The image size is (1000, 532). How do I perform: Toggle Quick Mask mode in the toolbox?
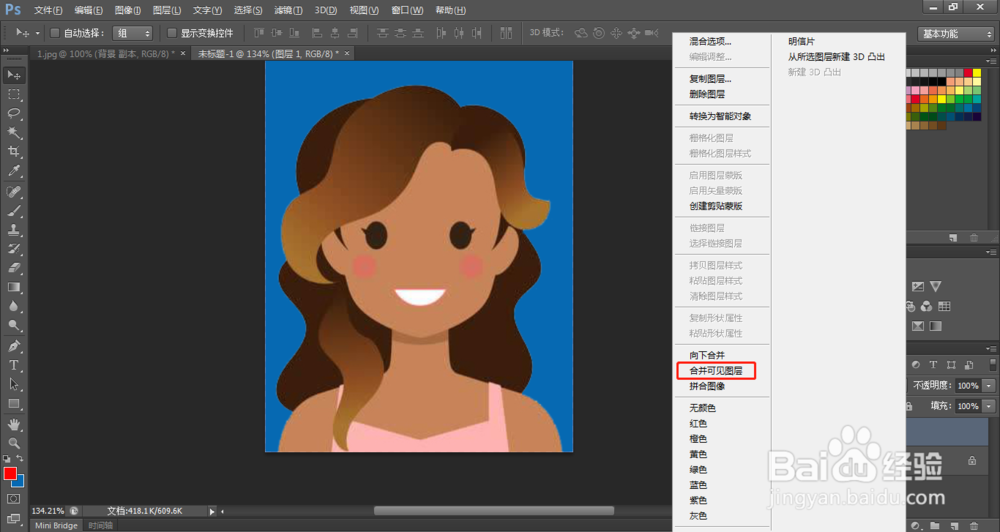13,499
